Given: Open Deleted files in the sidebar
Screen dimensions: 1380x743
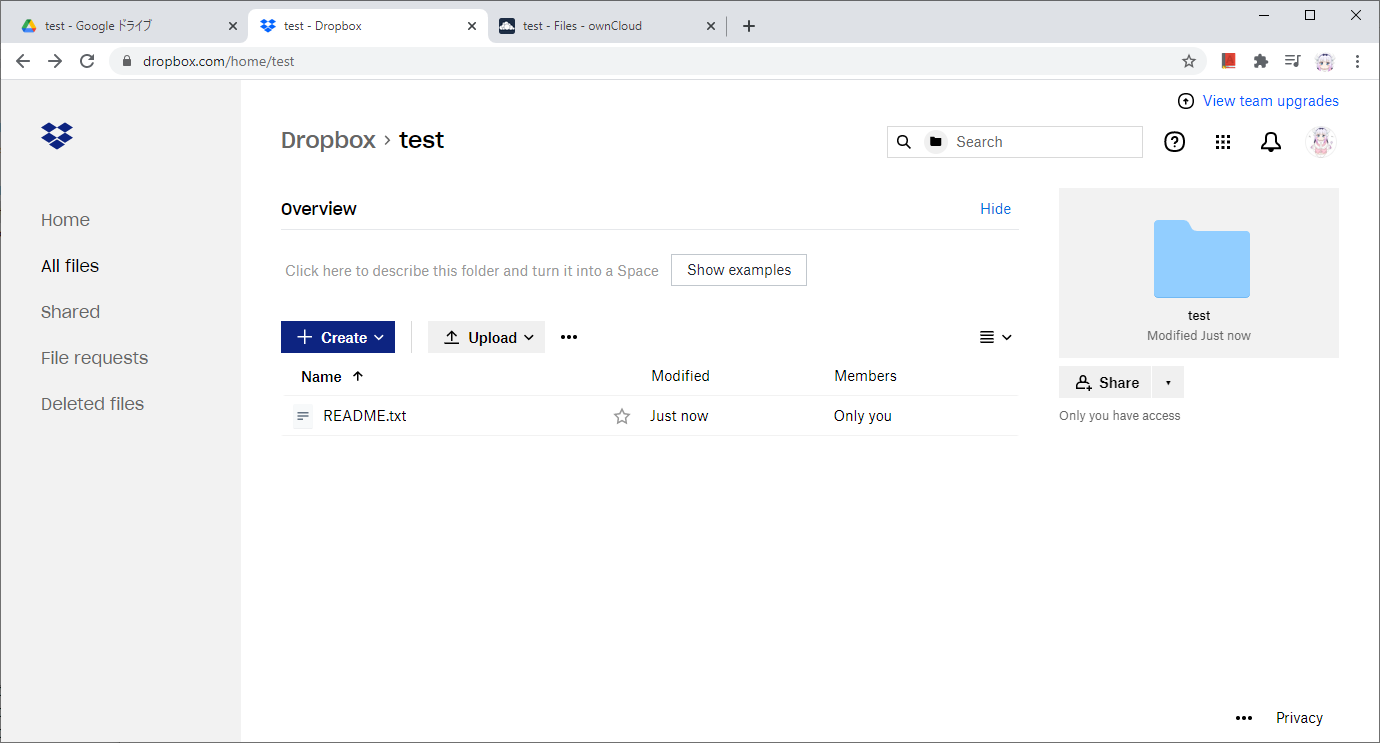Looking at the screenshot, I should point(92,404).
